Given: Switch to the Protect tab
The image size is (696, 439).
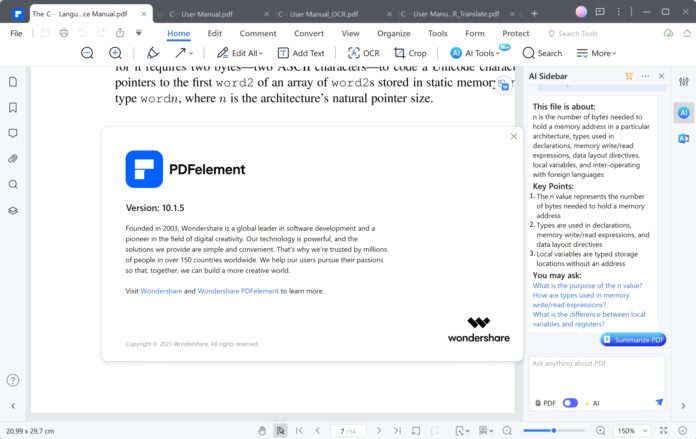Looking at the screenshot, I should click(515, 33).
